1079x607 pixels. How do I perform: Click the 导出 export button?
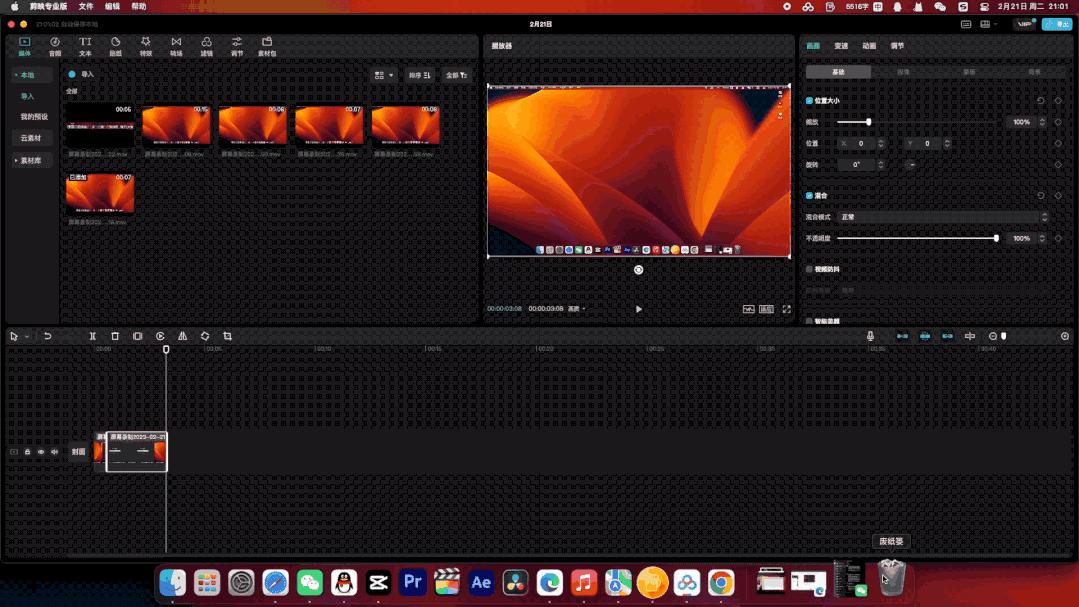(x=1056, y=24)
